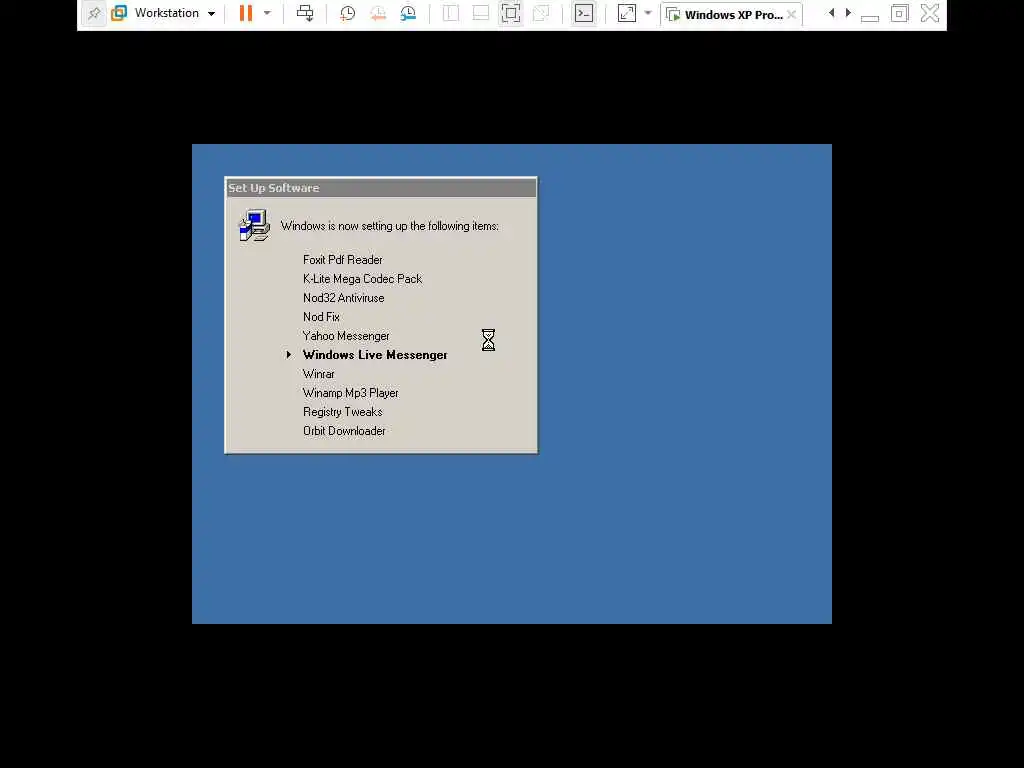Click the 'Registry Tweaks' item
Screen dimensions: 1024x768
[342, 412]
